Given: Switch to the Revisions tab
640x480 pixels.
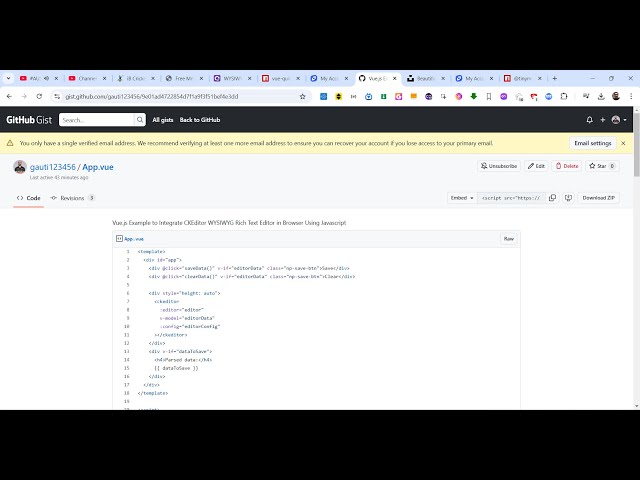Looking at the screenshot, I should click(76, 198).
